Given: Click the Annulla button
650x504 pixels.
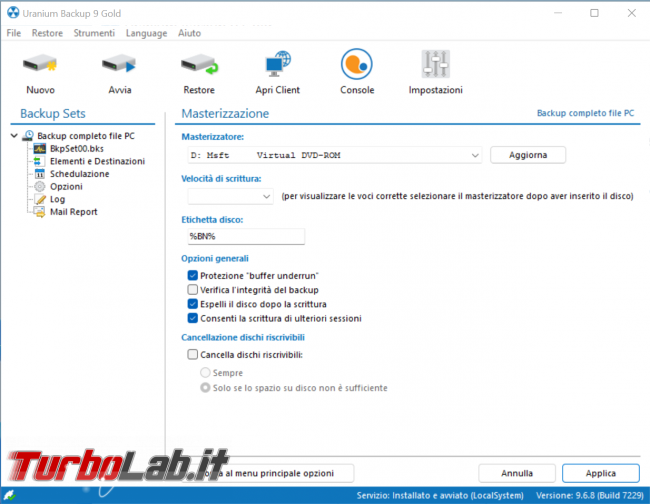Looking at the screenshot, I should tap(517, 473).
